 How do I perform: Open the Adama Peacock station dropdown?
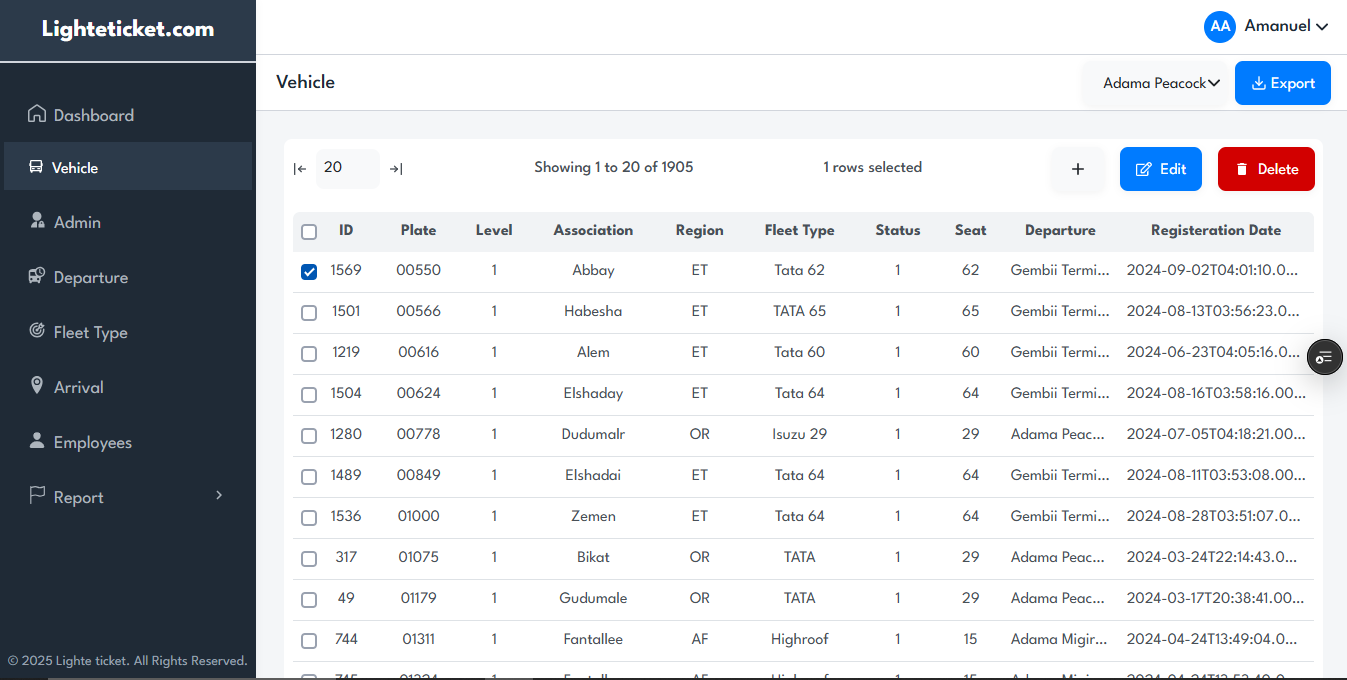pos(1160,83)
